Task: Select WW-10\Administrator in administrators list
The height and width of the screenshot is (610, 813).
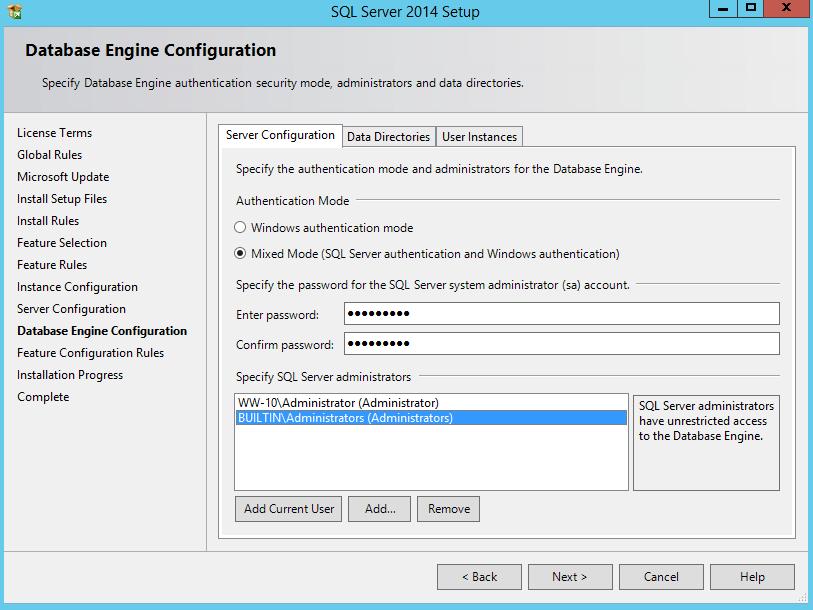Action: pyautogui.click(x=431, y=403)
